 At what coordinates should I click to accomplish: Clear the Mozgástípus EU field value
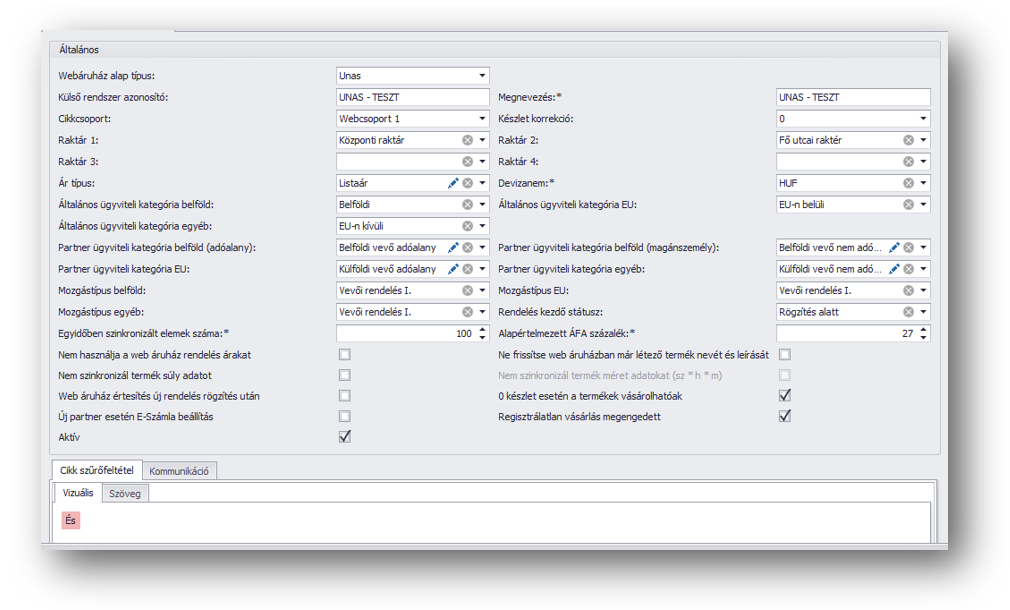pos(908,290)
